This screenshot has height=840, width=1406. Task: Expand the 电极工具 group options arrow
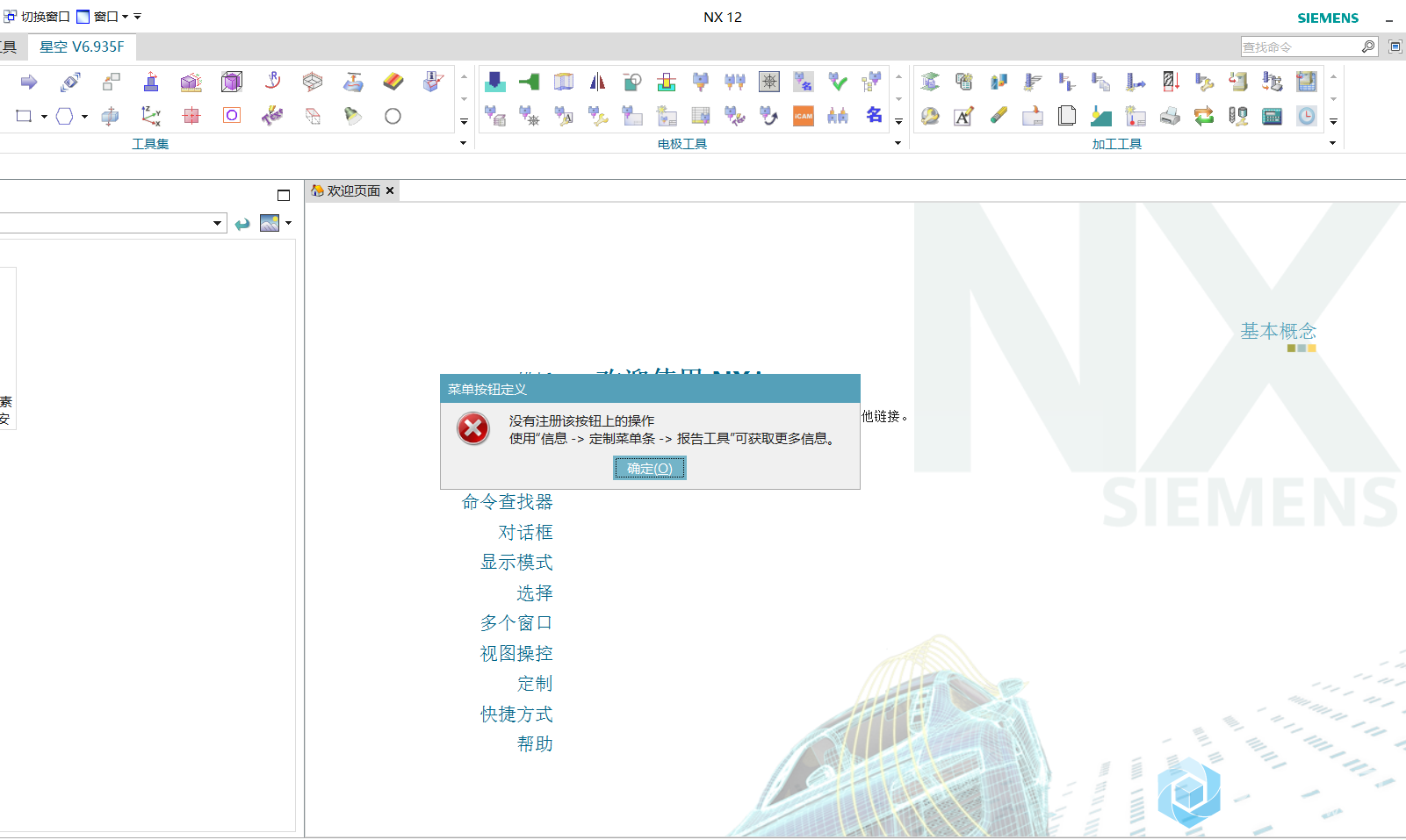click(898, 143)
